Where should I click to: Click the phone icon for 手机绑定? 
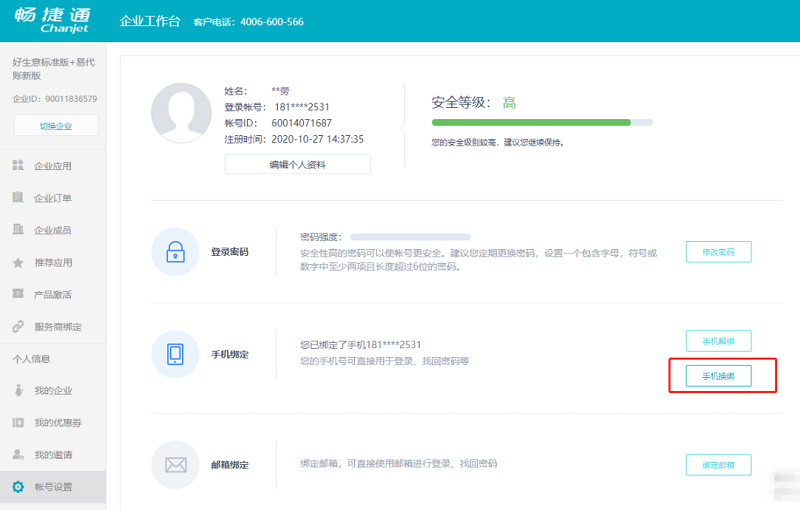click(x=176, y=354)
